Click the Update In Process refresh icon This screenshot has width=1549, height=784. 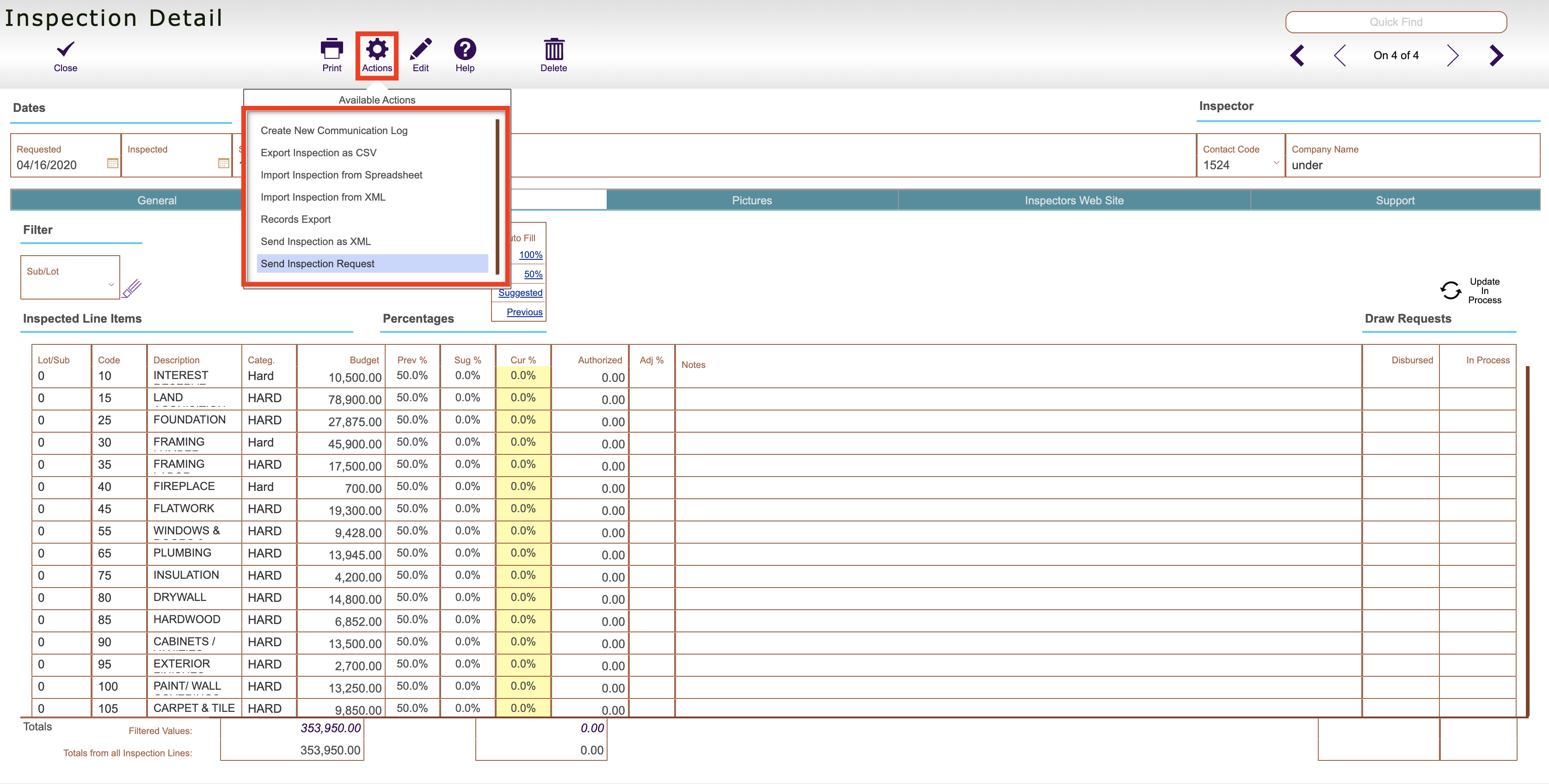(x=1451, y=291)
